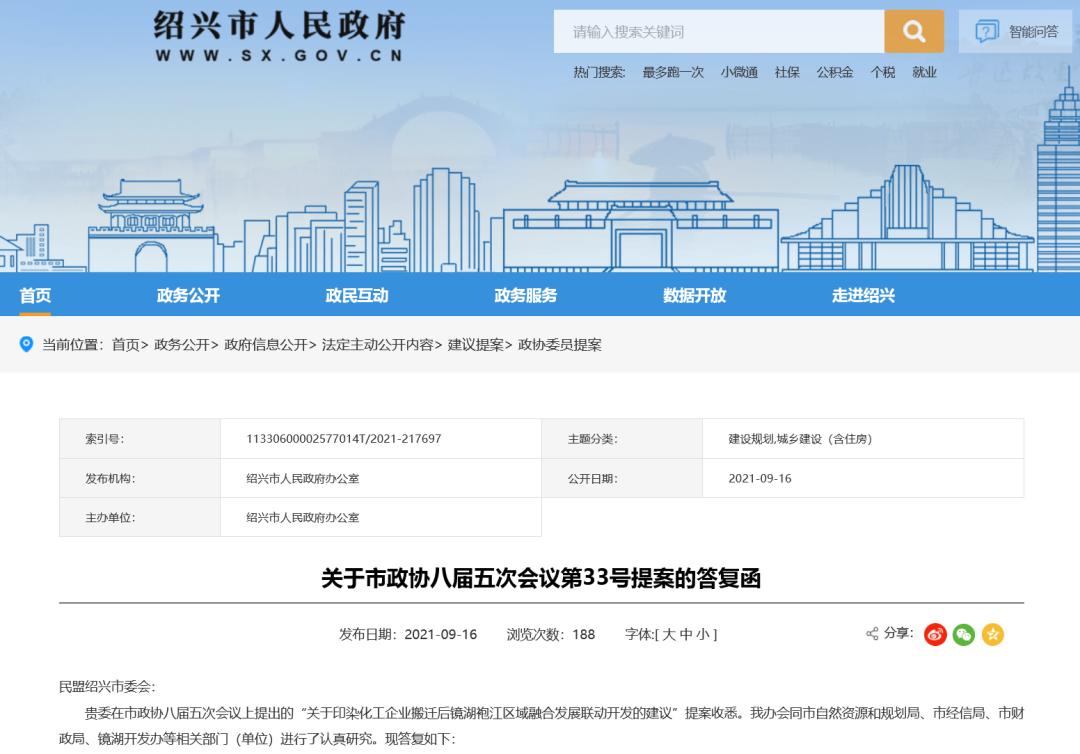Share article to Qzone

(x=990, y=633)
